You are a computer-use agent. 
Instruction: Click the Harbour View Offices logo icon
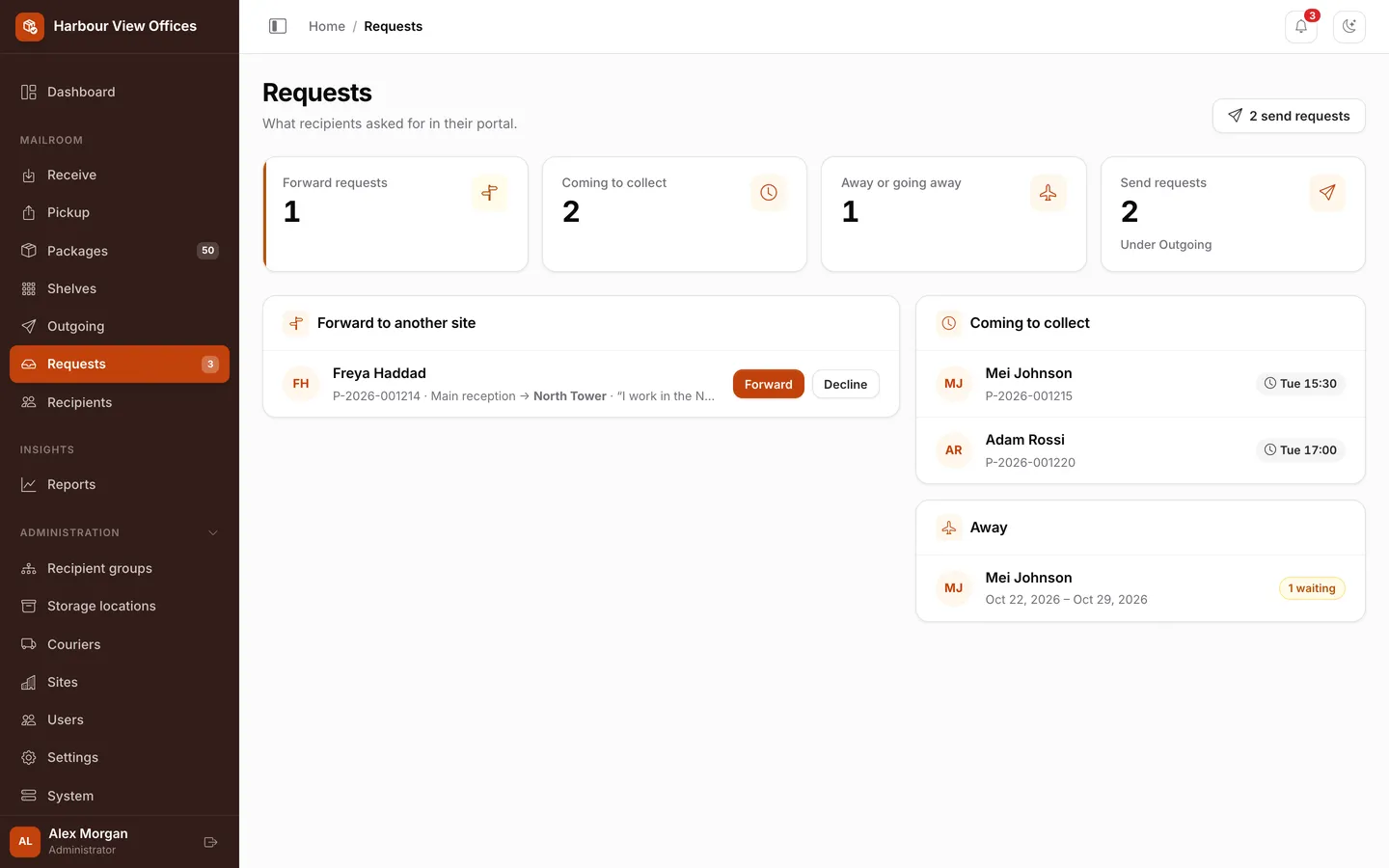[x=30, y=26]
